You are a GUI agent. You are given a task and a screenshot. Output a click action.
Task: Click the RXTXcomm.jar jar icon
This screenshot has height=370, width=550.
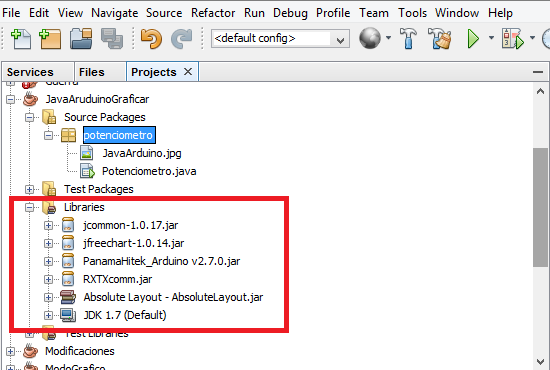coord(68,279)
